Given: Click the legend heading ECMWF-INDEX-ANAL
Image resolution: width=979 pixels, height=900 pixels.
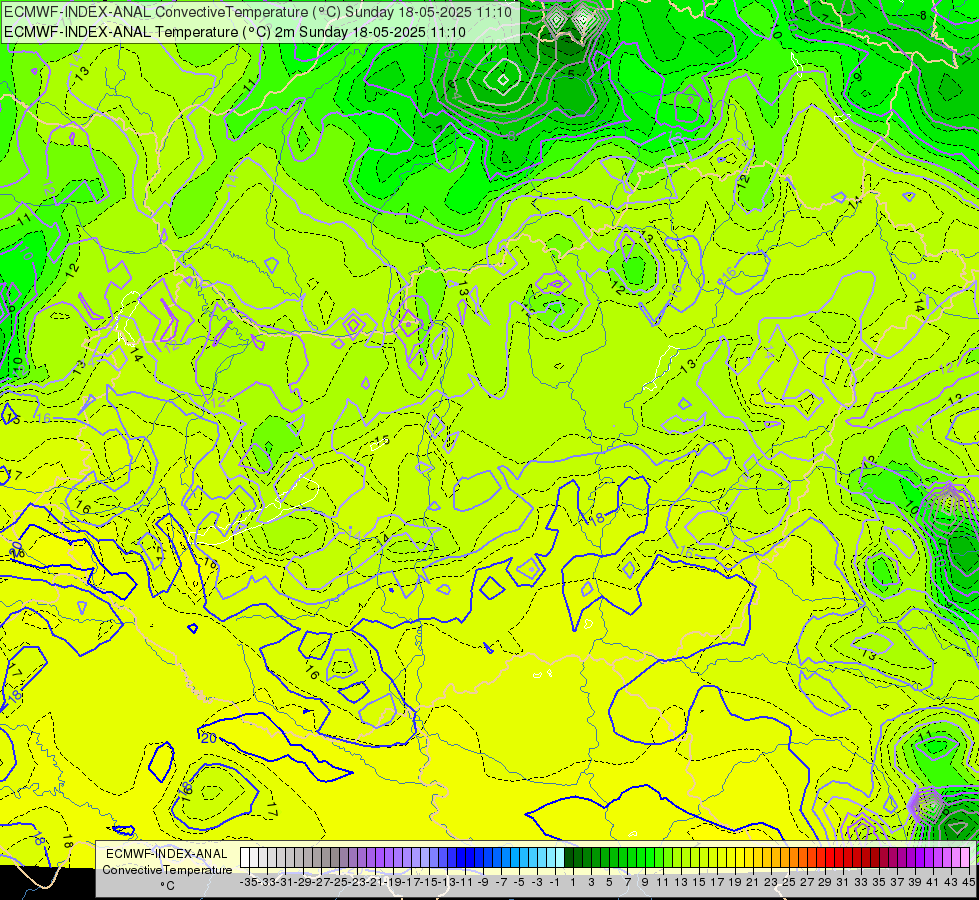Looking at the screenshot, I should pyautogui.click(x=167, y=854).
